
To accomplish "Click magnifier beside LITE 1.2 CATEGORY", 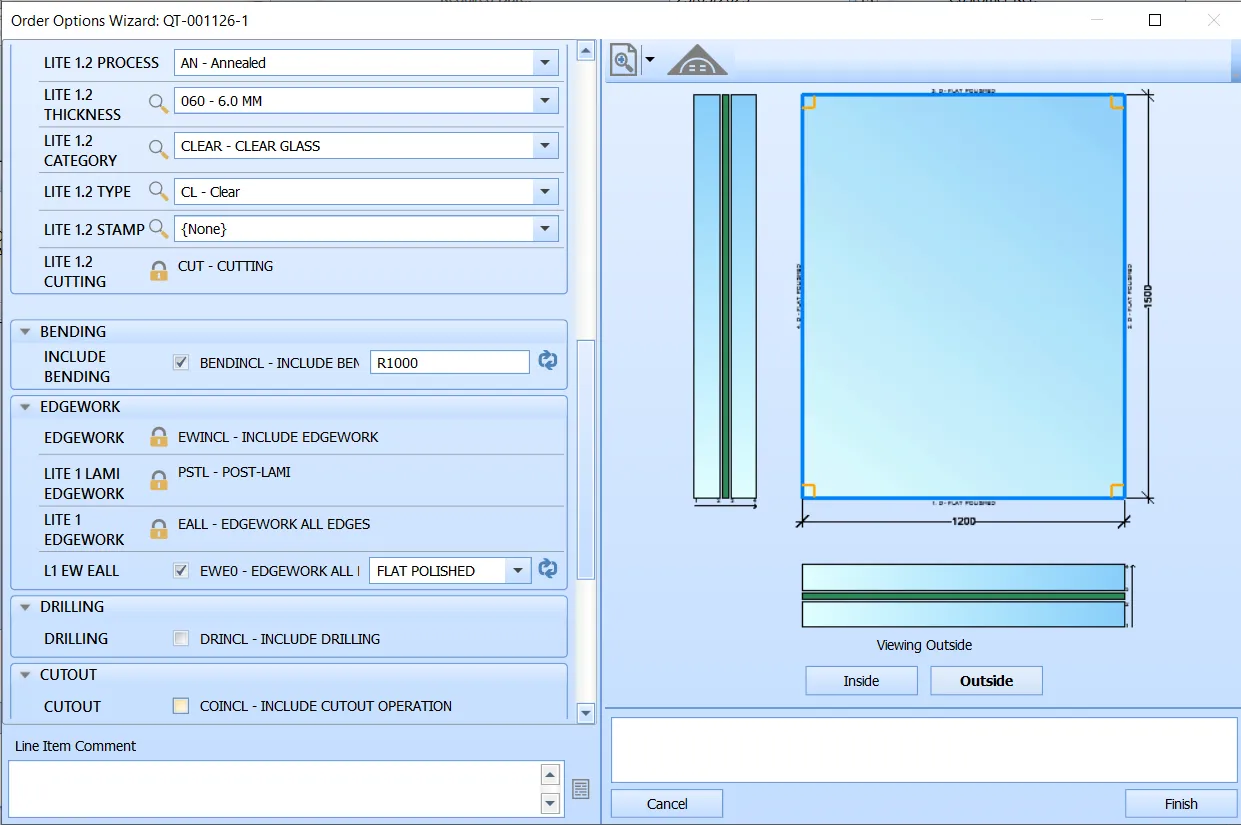I will 158,148.
